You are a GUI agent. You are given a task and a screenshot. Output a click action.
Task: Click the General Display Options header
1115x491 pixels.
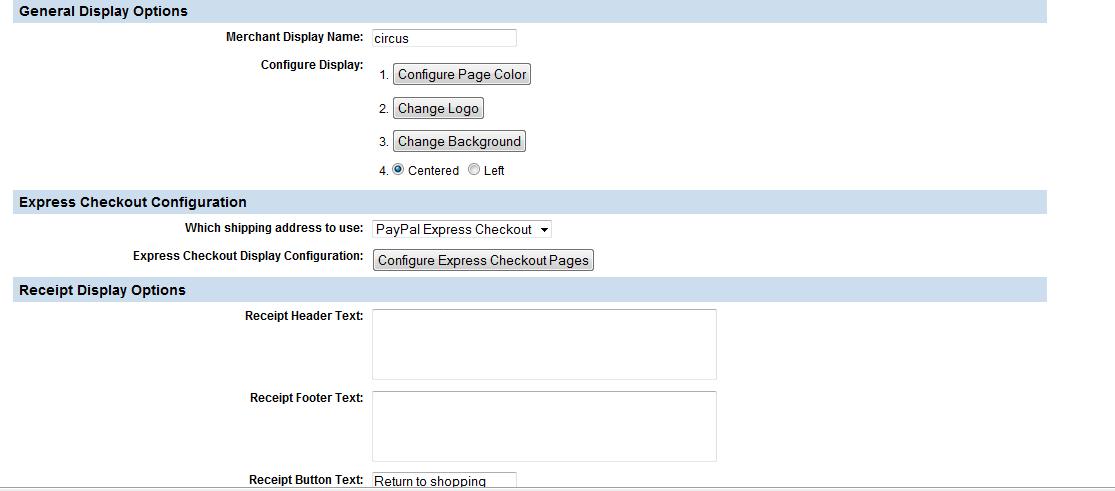pyautogui.click(x=103, y=11)
